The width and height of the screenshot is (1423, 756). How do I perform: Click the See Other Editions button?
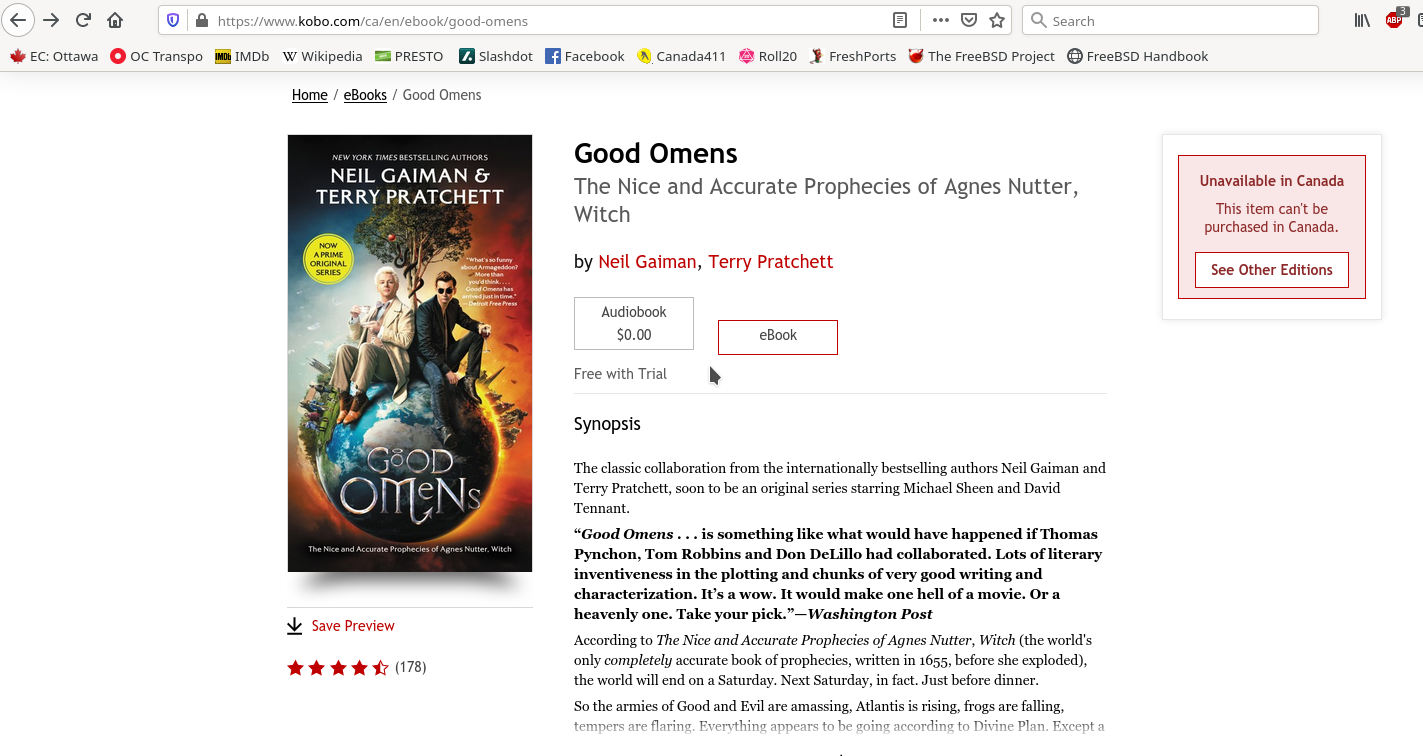pos(1272,270)
